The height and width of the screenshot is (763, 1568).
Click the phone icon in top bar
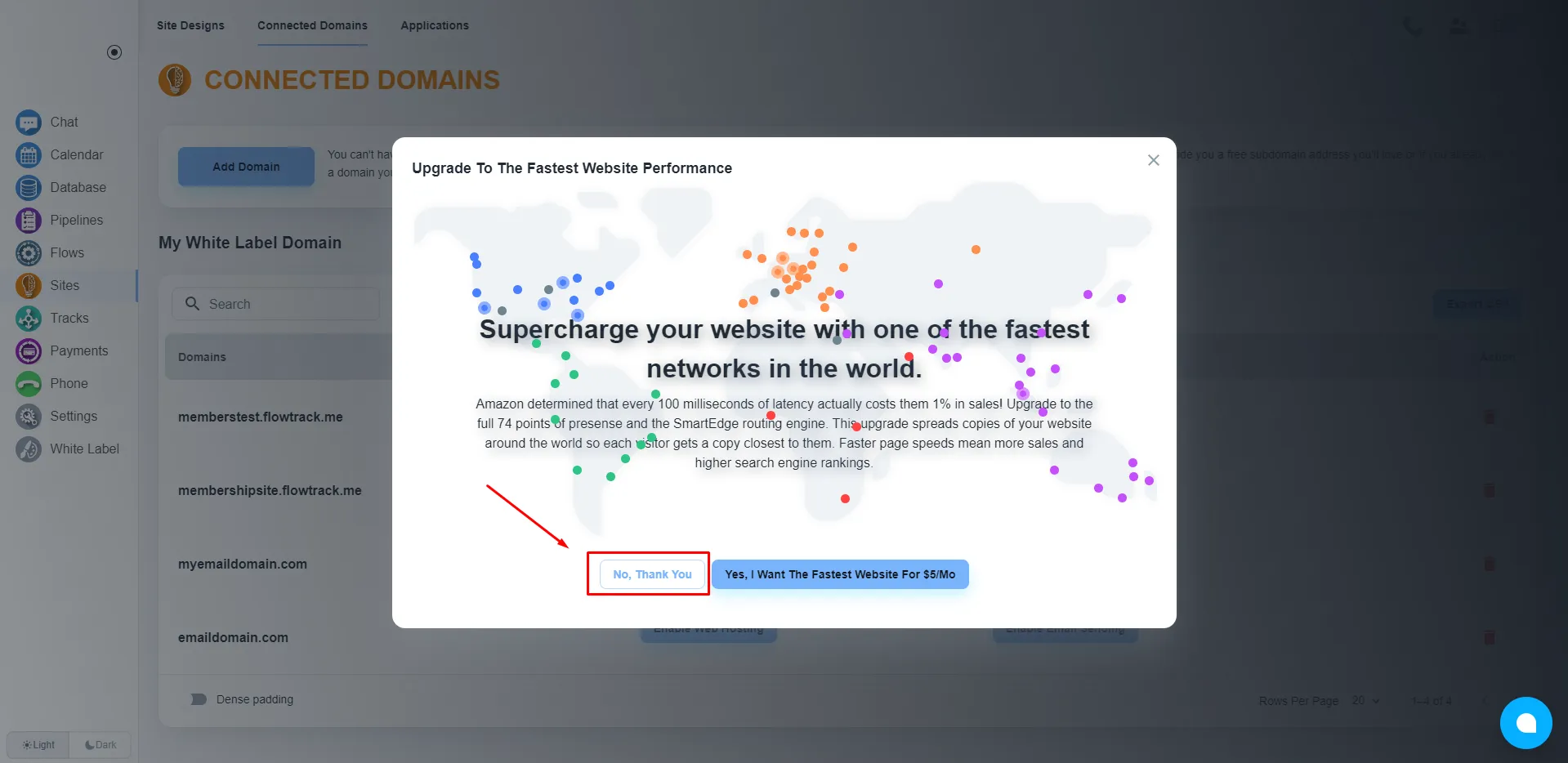point(1412,27)
